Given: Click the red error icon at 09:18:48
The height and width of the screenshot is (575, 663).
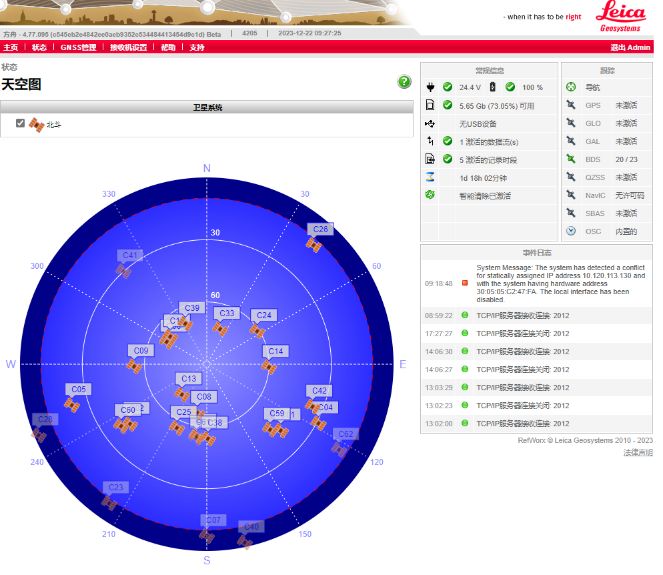Looking at the screenshot, I should pos(465,283).
